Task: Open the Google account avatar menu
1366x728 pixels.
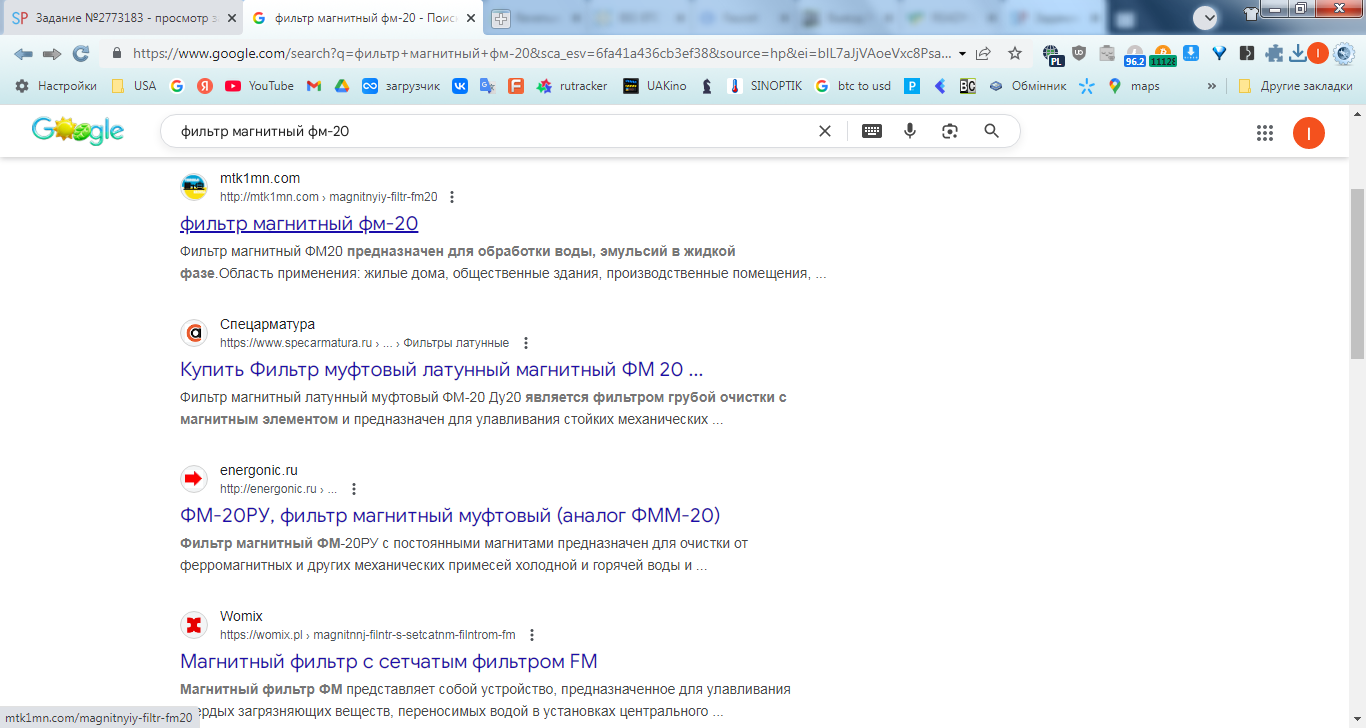Action: point(1309,133)
